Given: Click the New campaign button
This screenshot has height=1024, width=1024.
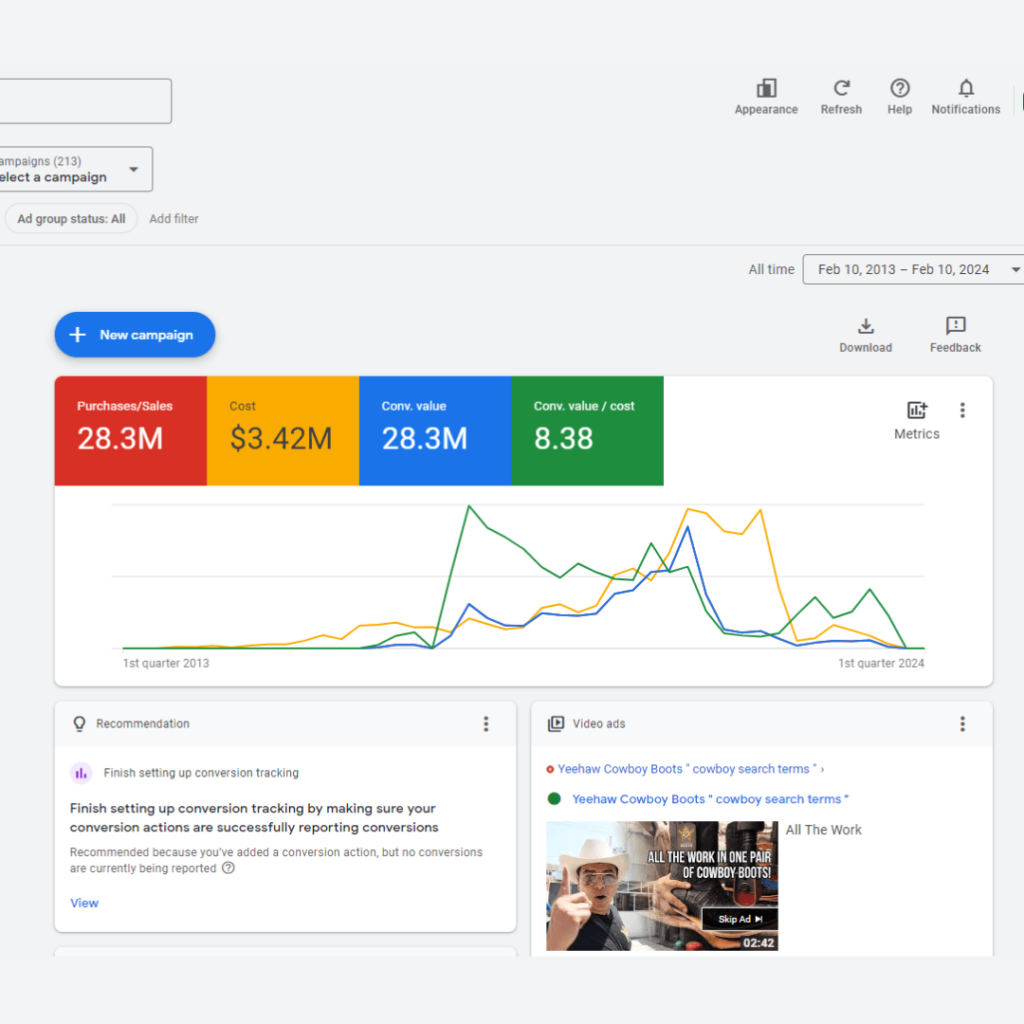Looking at the screenshot, I should [x=135, y=335].
